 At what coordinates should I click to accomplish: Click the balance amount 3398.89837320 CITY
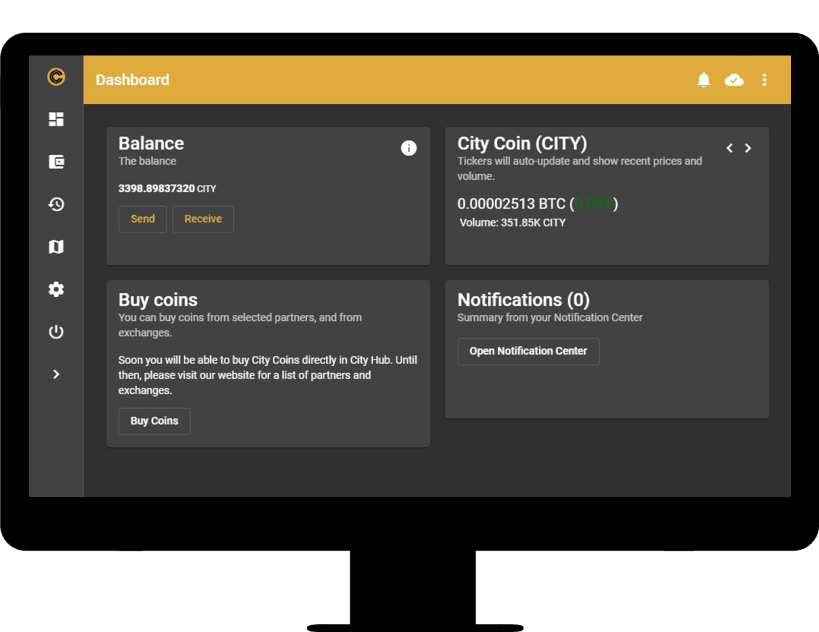167,189
